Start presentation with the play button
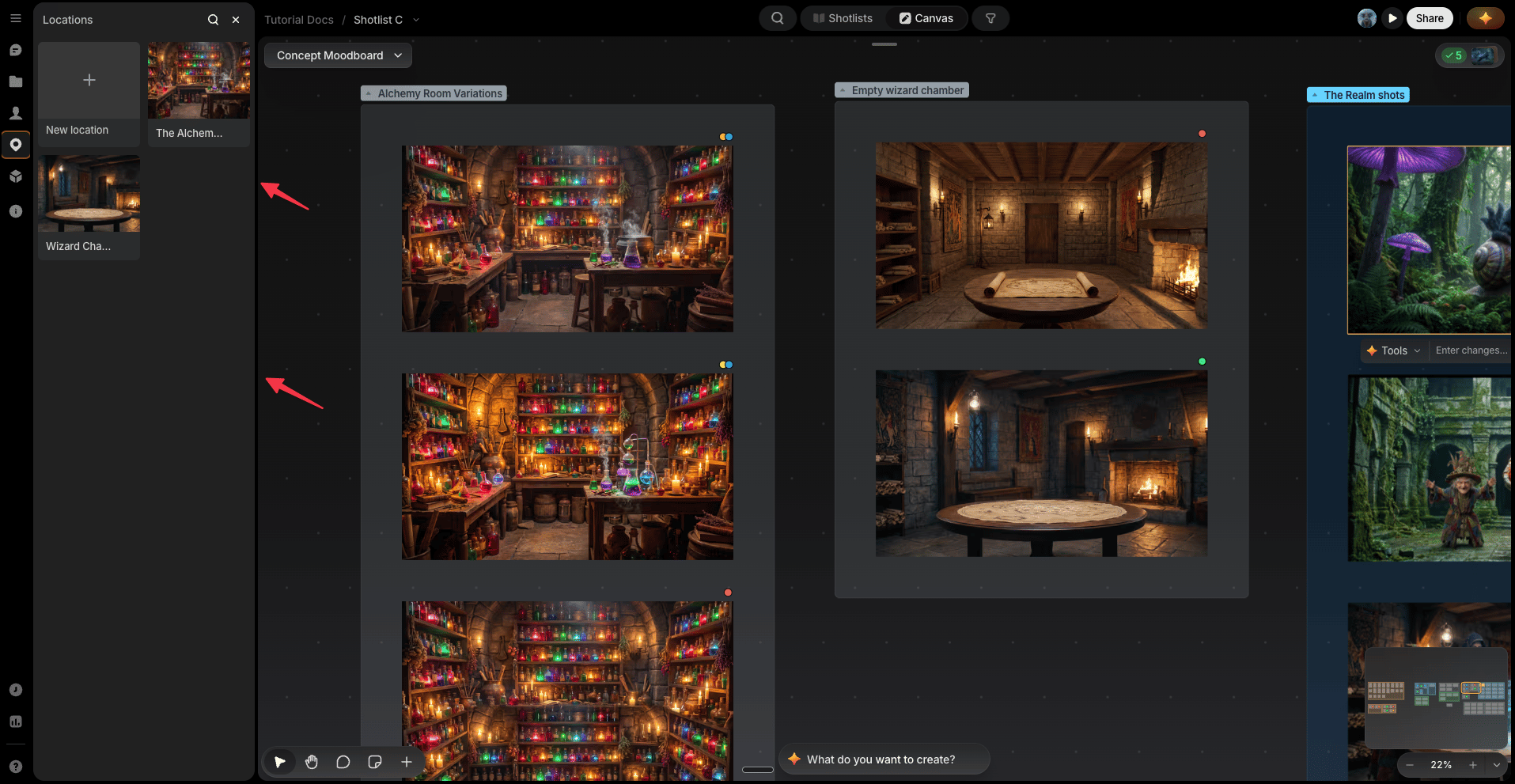Screen dimensions: 1515x784 point(1392,18)
